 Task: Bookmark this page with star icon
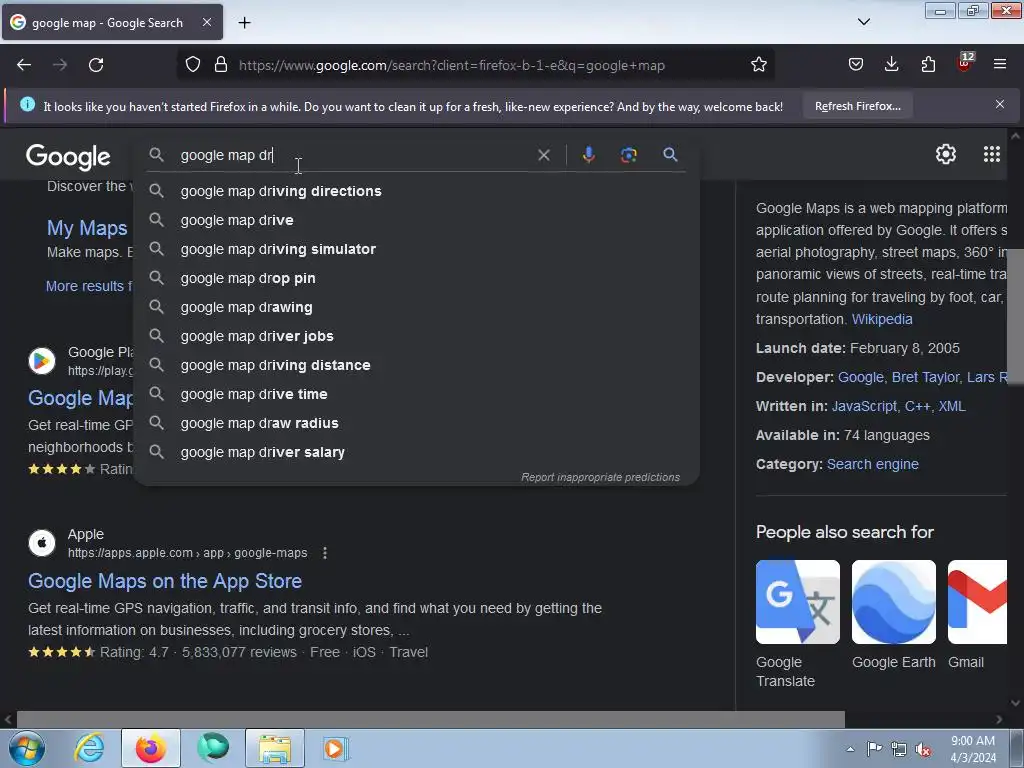(758, 65)
